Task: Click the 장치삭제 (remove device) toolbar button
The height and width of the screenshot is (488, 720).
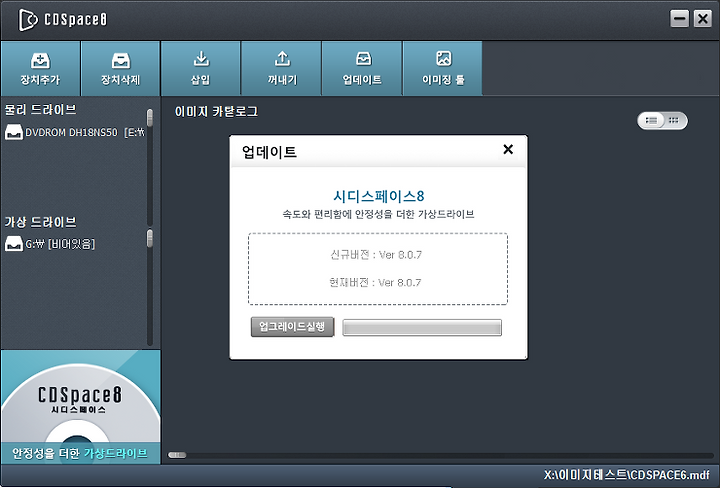Action: click(120, 68)
